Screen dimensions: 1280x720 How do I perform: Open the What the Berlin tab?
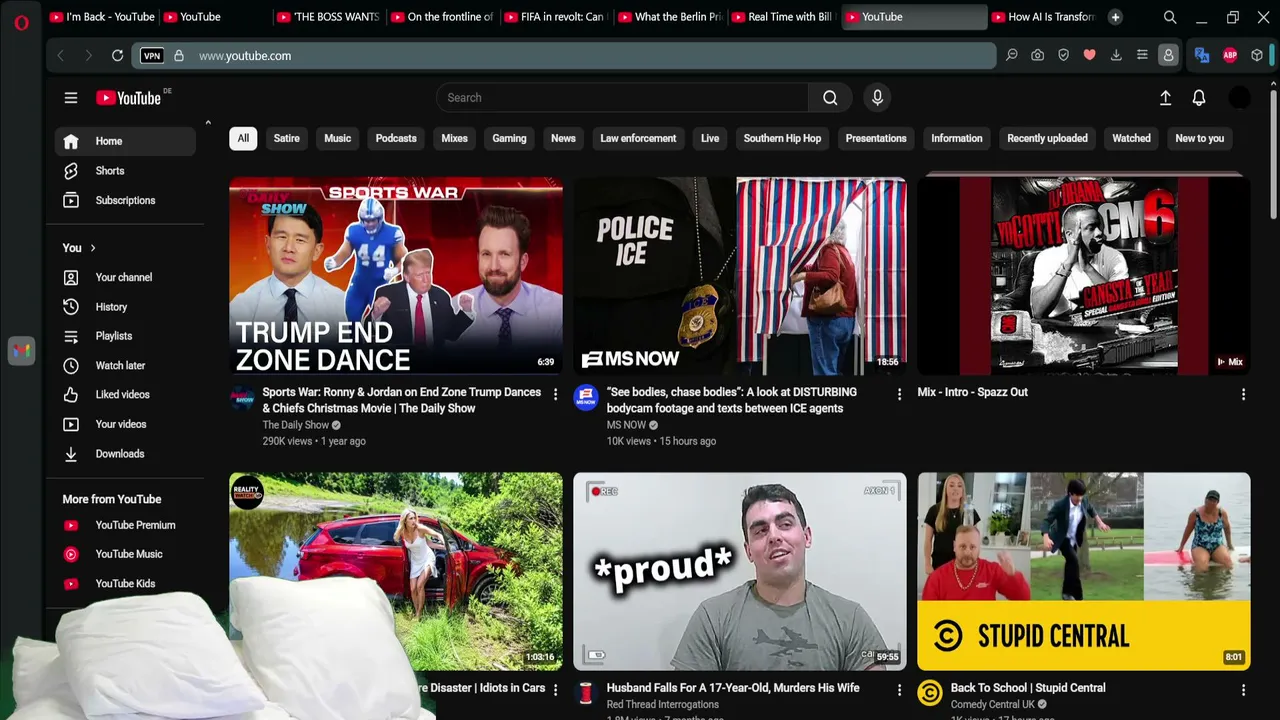tap(670, 17)
